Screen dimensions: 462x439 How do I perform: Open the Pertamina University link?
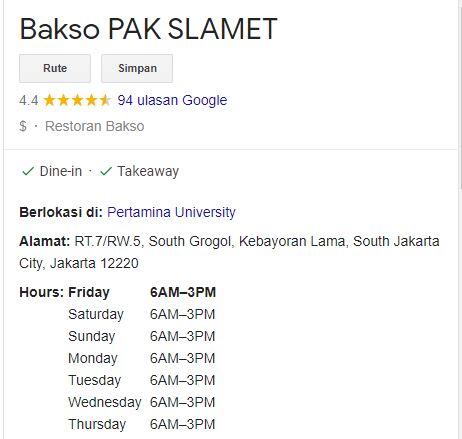[x=171, y=212]
